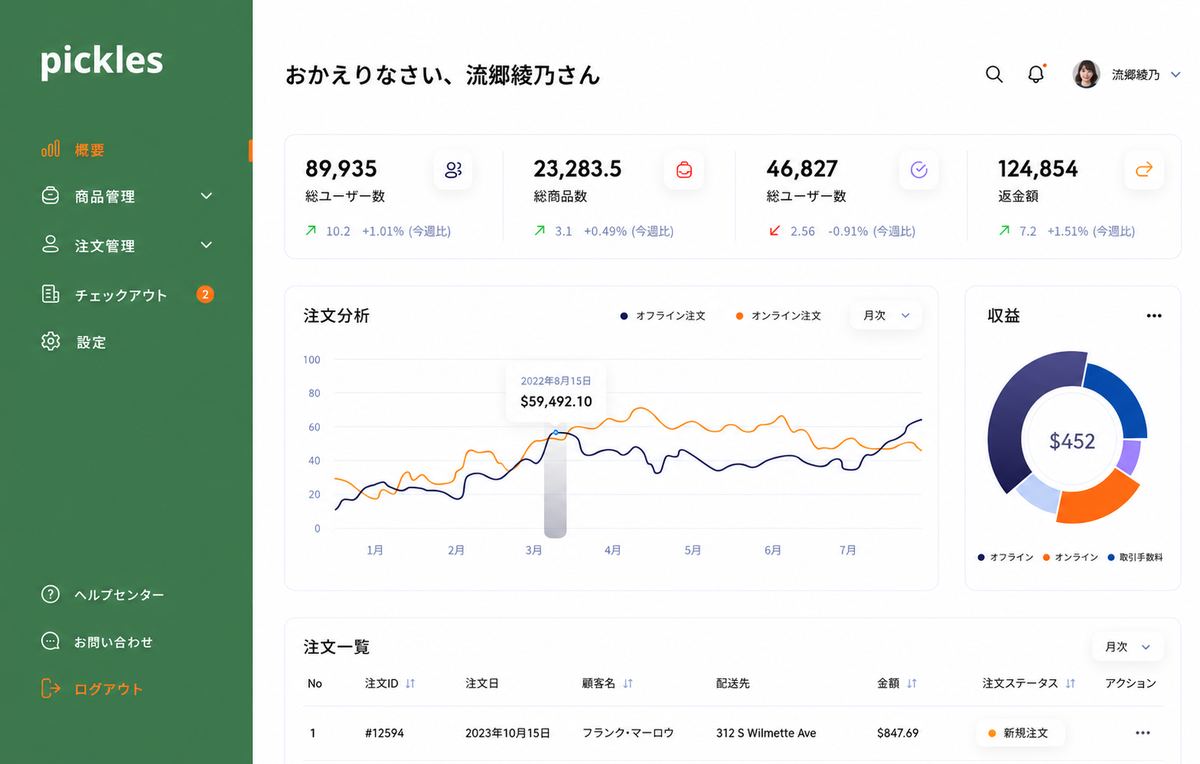
Task: Toggle オンライン in the revenue legend
Action: pyautogui.click(x=1070, y=557)
